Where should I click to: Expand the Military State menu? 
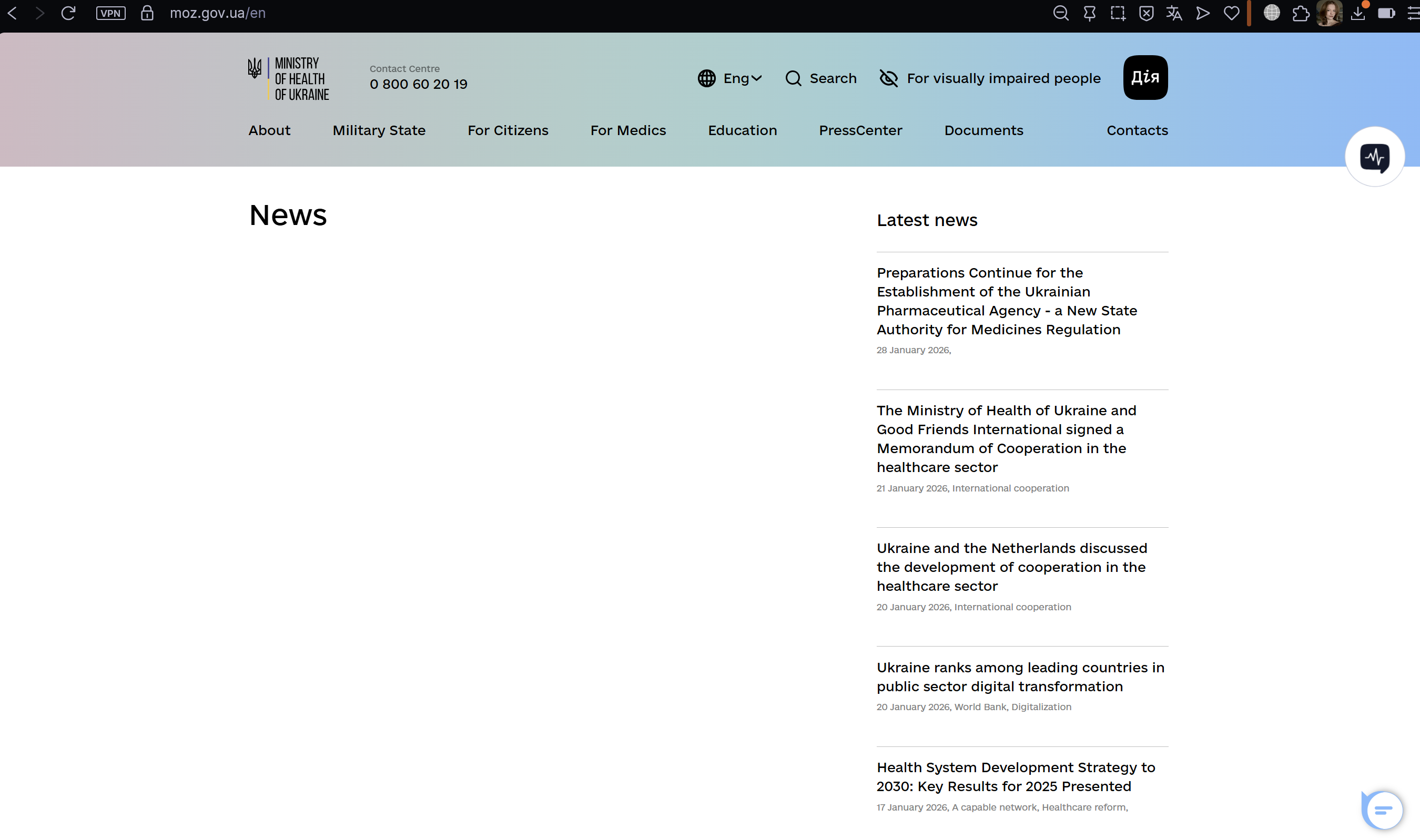click(x=379, y=130)
